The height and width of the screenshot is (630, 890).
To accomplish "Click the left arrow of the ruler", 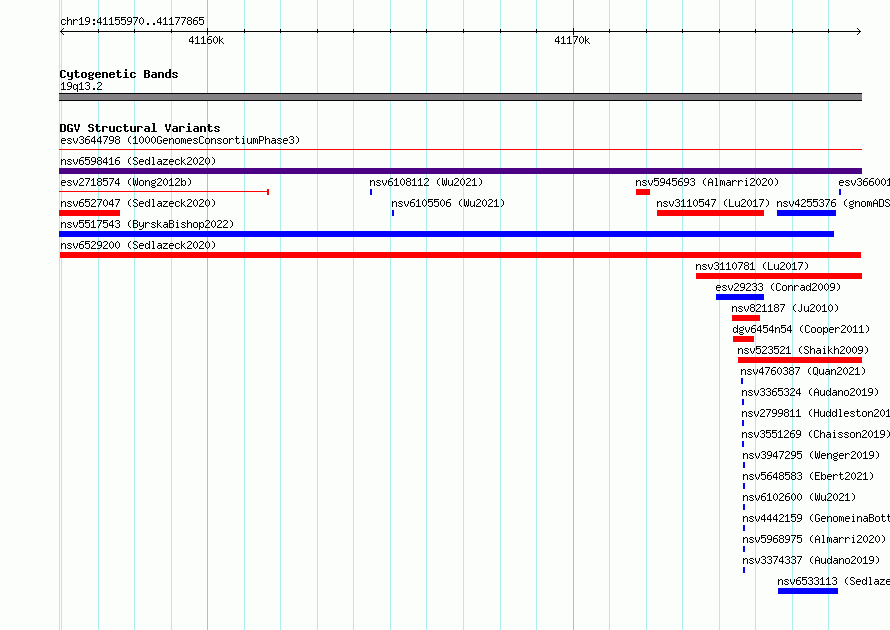I will click(62, 32).
